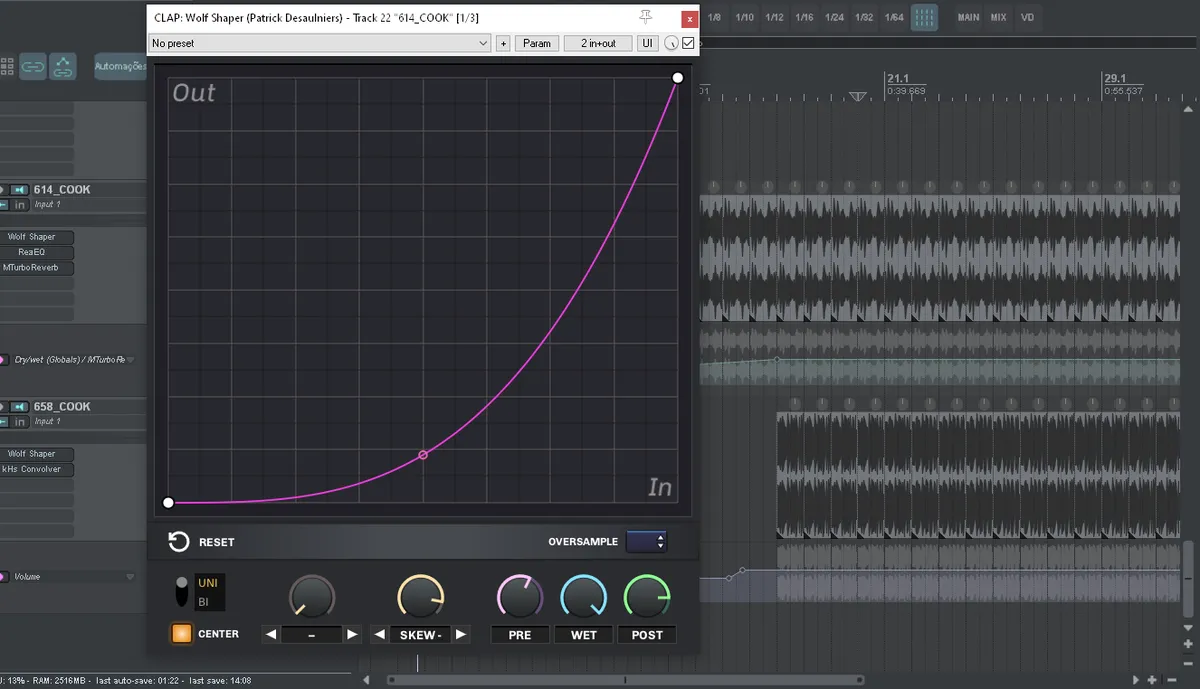Open the OVERSAMPLE selector
The width and height of the screenshot is (1200, 689).
(646, 541)
